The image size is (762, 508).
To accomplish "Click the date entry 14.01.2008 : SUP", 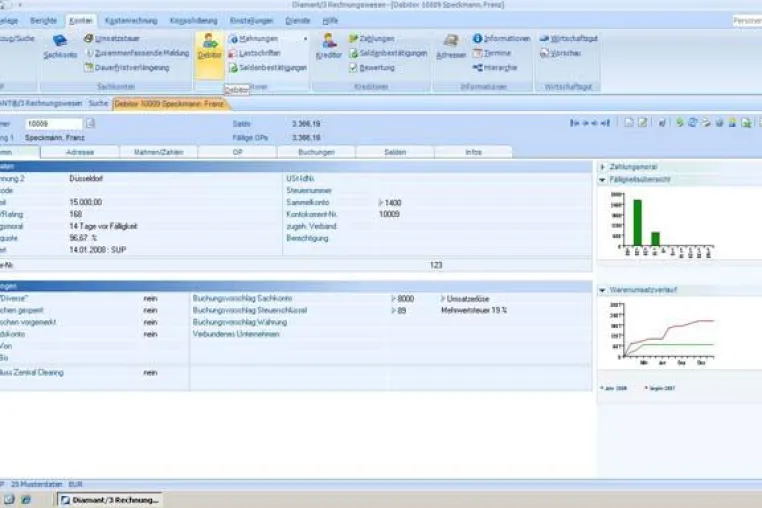I will (98, 249).
